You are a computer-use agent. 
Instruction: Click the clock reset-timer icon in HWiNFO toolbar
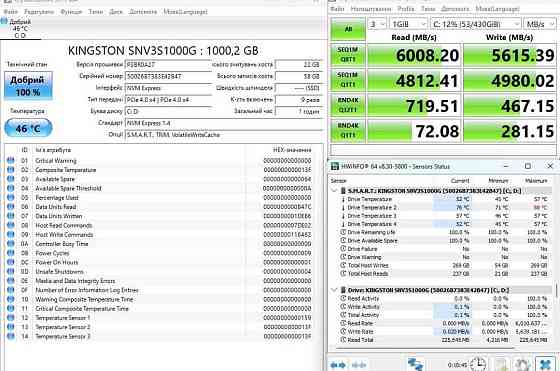coord(478,364)
